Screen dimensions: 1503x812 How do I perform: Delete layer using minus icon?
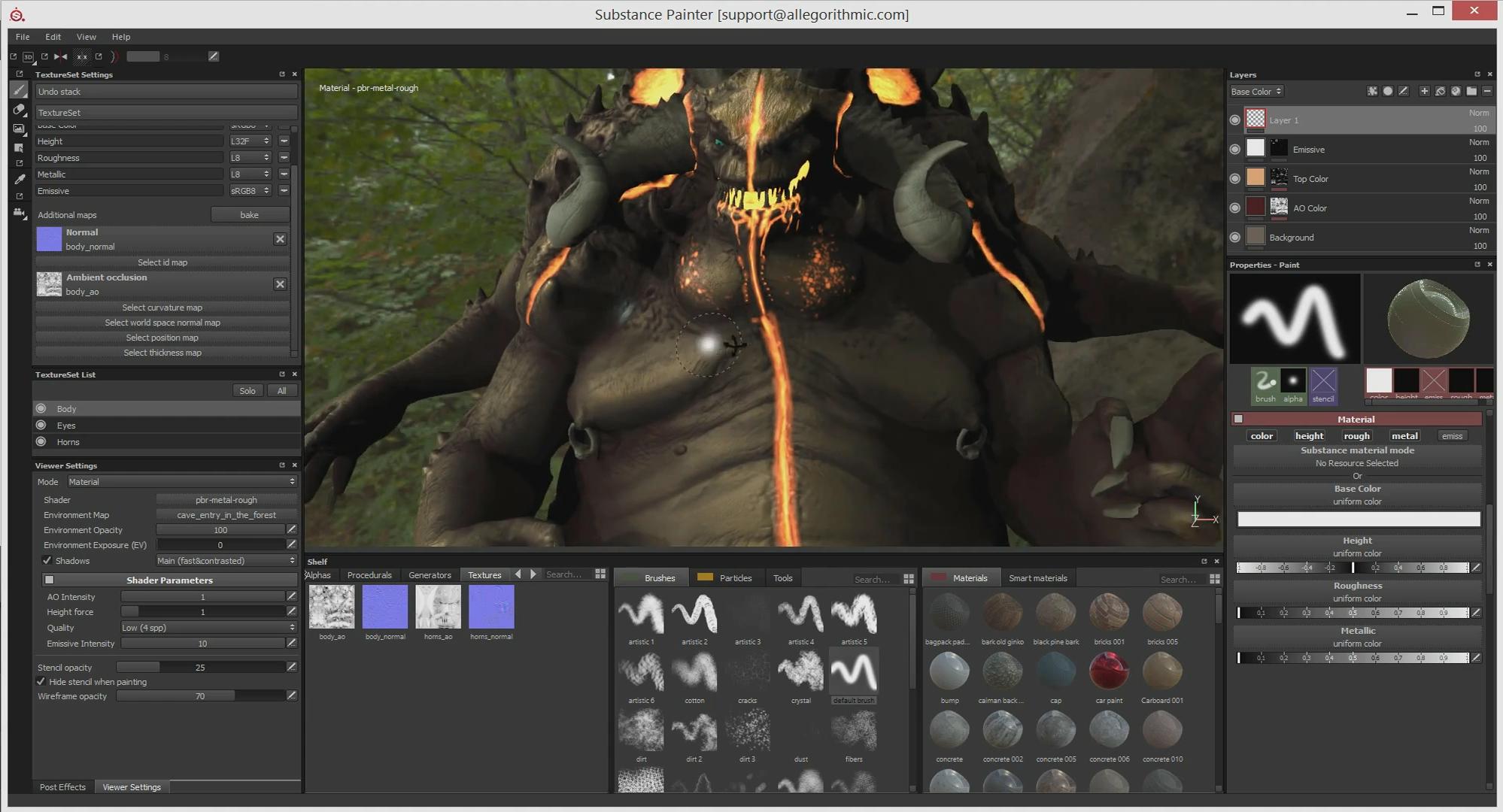tap(1487, 91)
